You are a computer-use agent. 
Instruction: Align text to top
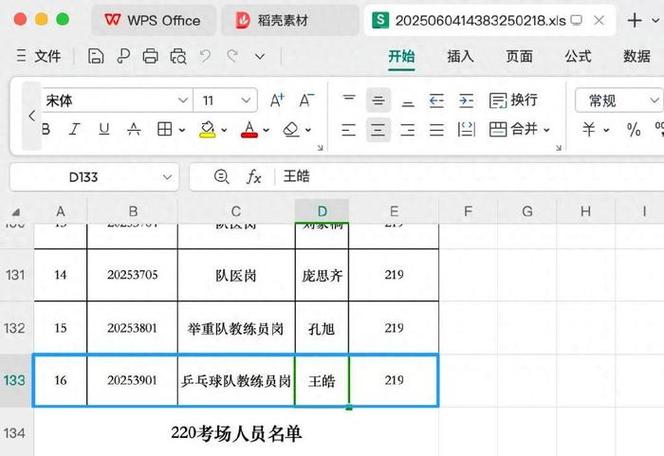tap(349, 100)
